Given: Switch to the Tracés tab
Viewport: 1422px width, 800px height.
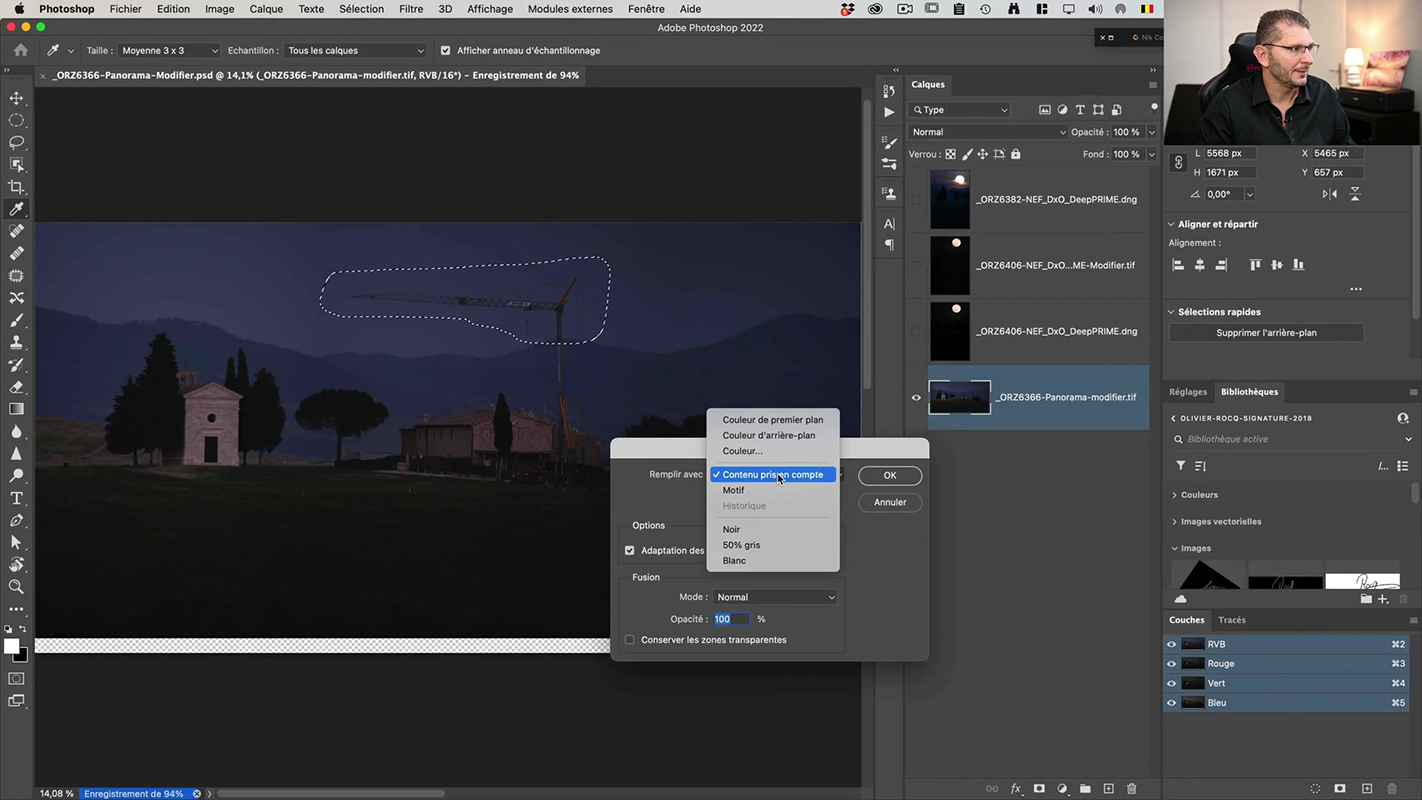Looking at the screenshot, I should 1232,620.
